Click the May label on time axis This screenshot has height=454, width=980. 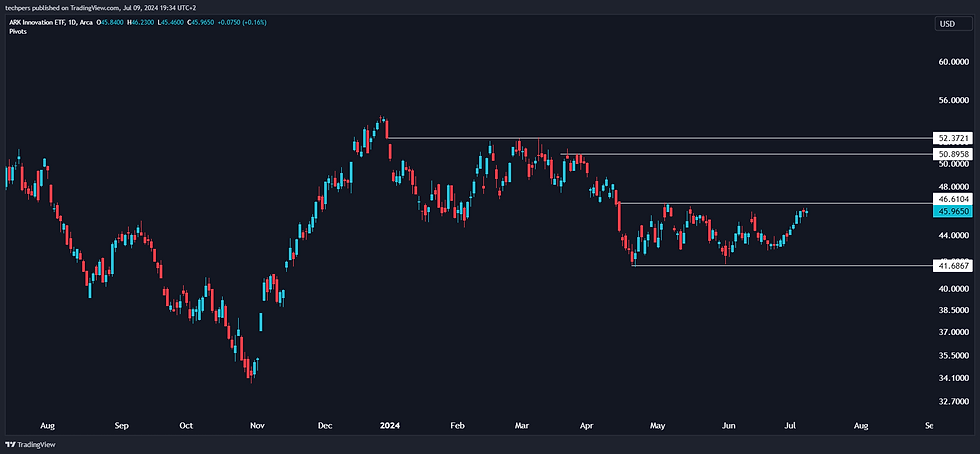[x=657, y=426]
